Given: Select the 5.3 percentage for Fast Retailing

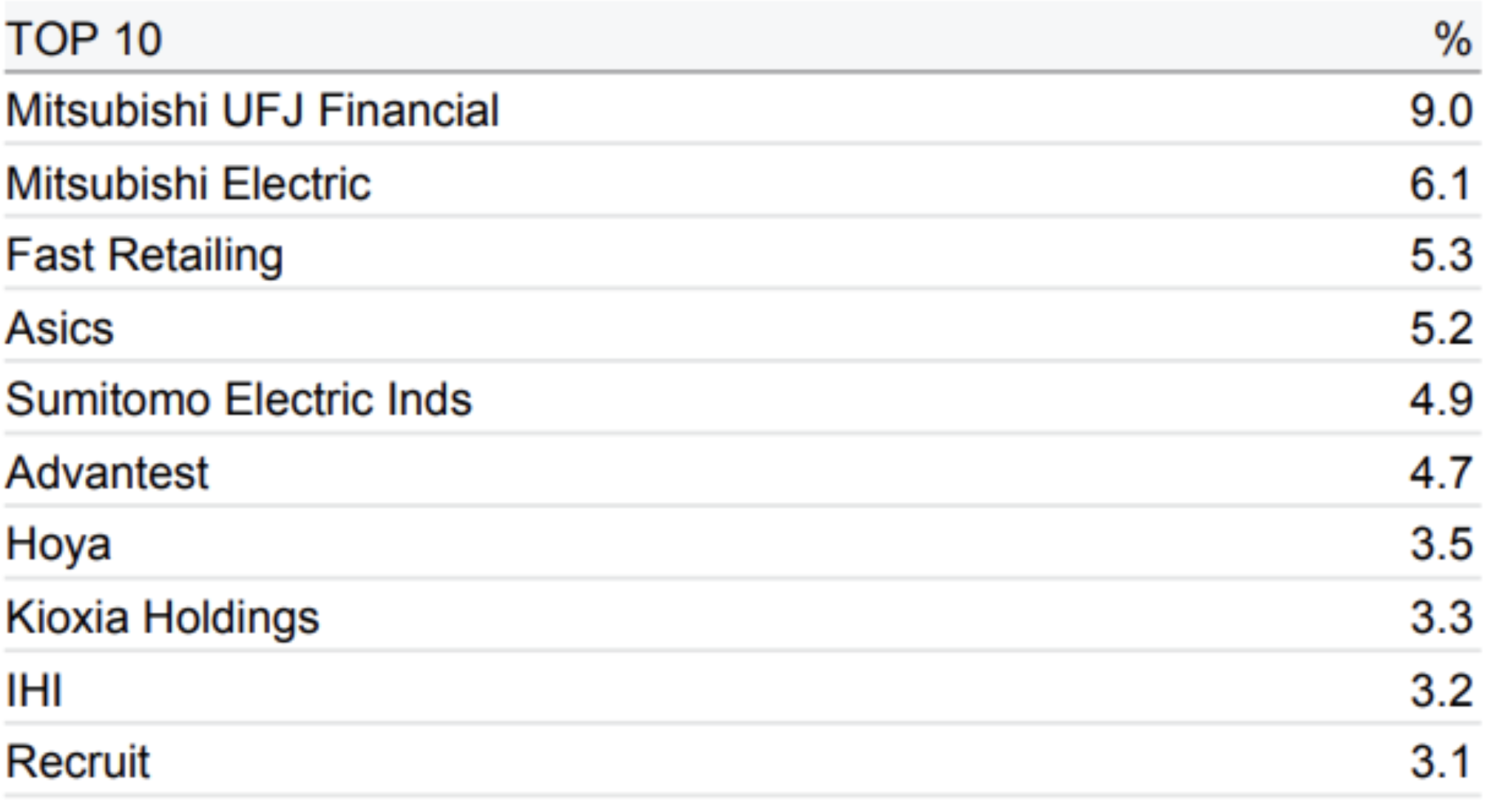Looking at the screenshot, I should click(x=1441, y=255).
